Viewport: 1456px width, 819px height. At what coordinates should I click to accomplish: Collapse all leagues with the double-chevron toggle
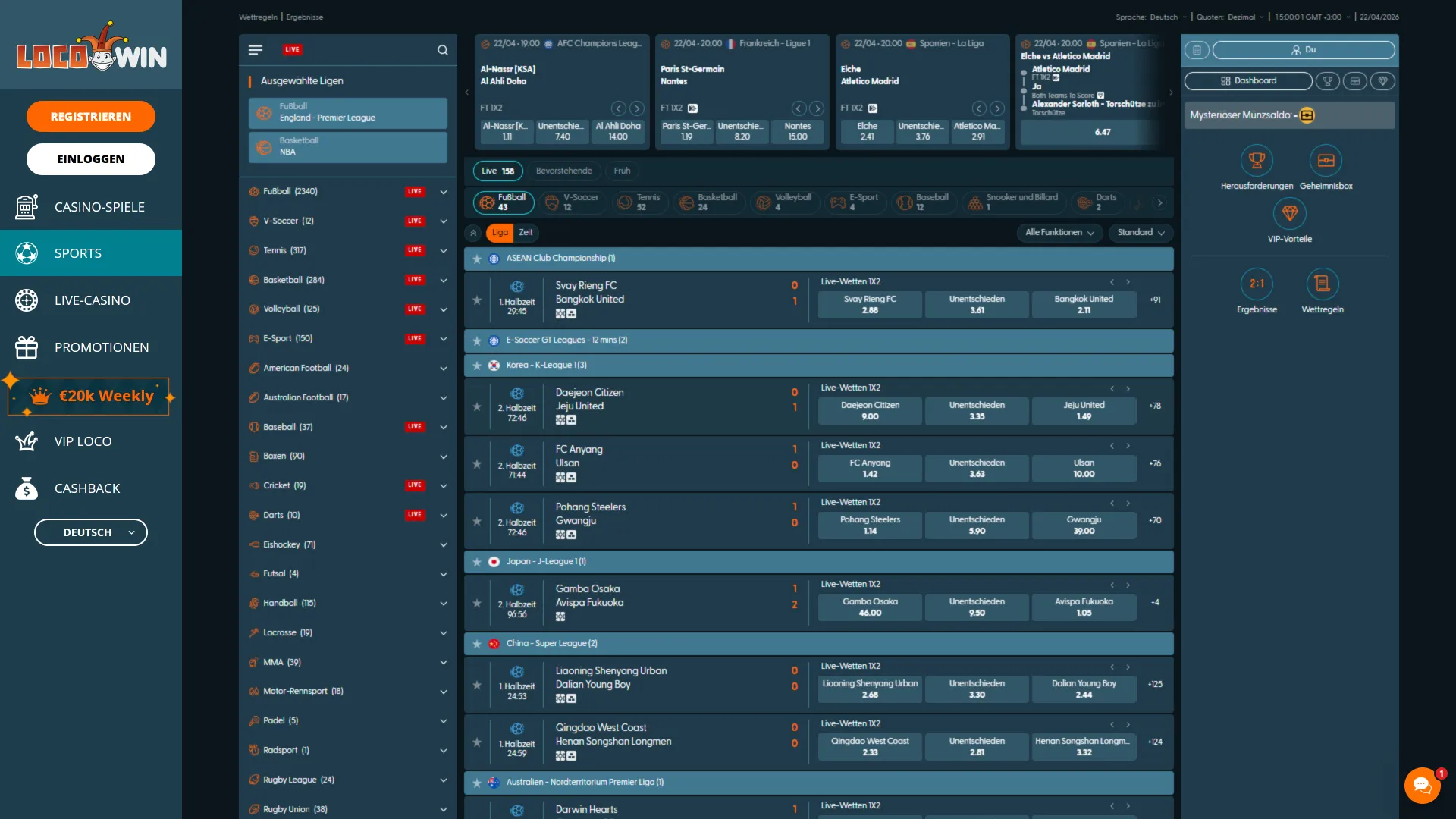(x=474, y=233)
